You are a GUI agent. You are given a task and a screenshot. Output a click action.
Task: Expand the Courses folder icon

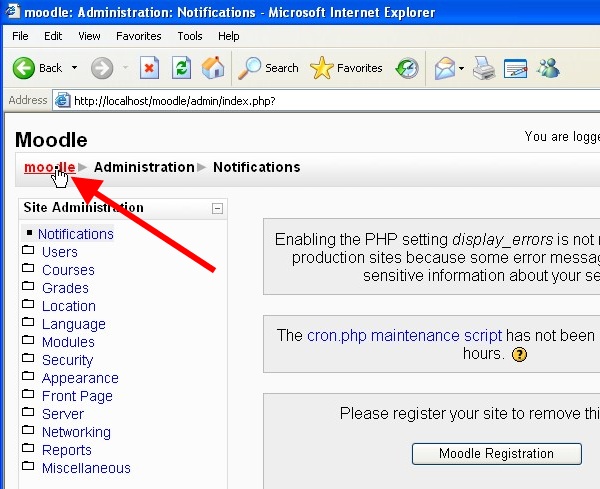click(28, 267)
